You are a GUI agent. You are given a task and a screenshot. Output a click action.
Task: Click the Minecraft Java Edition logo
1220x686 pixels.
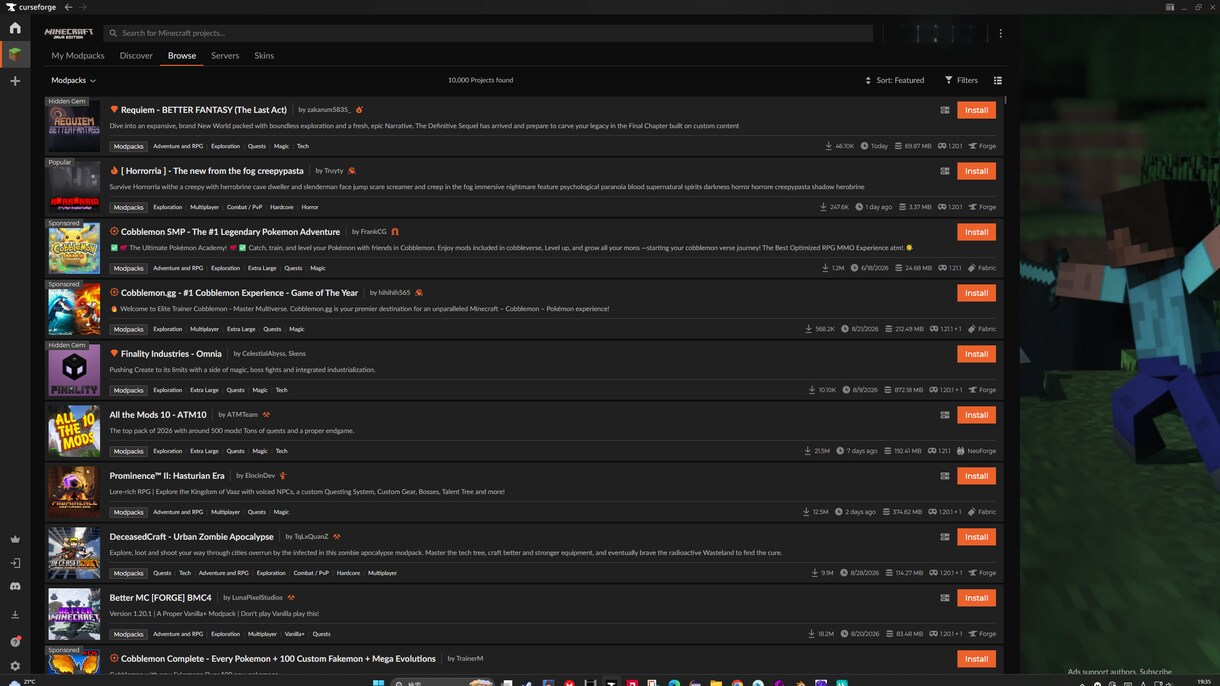[69, 33]
